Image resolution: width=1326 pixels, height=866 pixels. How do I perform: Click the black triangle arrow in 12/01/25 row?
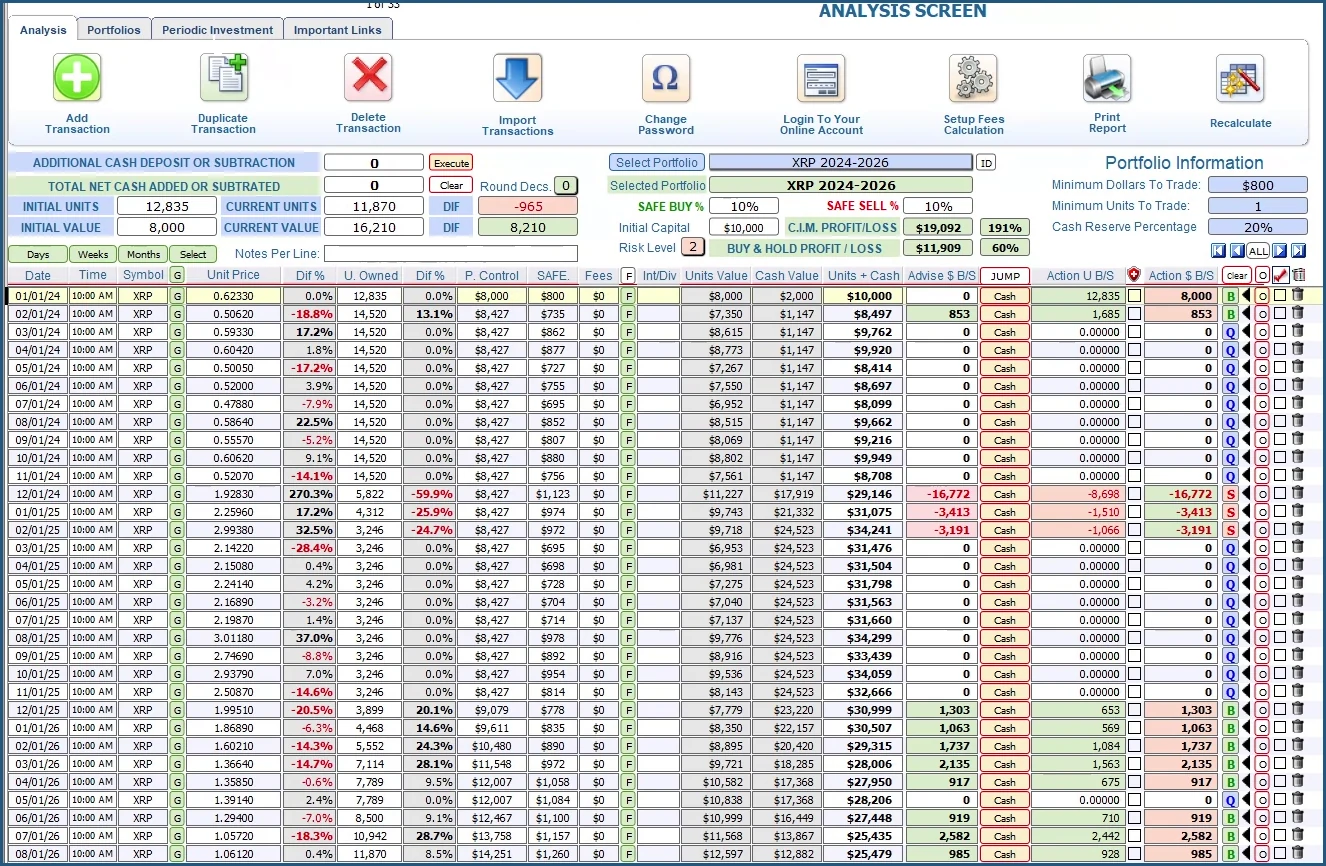point(1246,709)
